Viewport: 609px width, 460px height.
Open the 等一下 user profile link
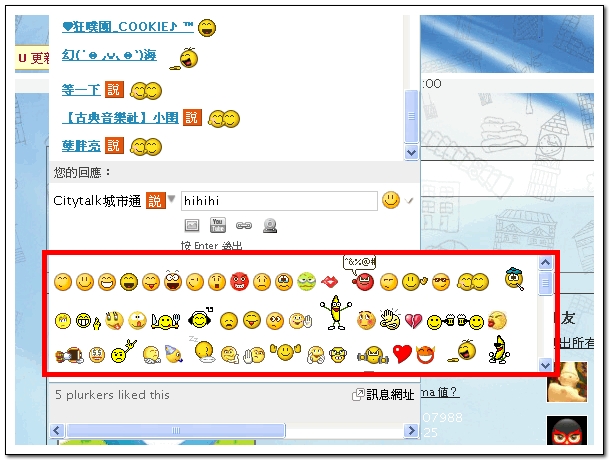click(81, 90)
